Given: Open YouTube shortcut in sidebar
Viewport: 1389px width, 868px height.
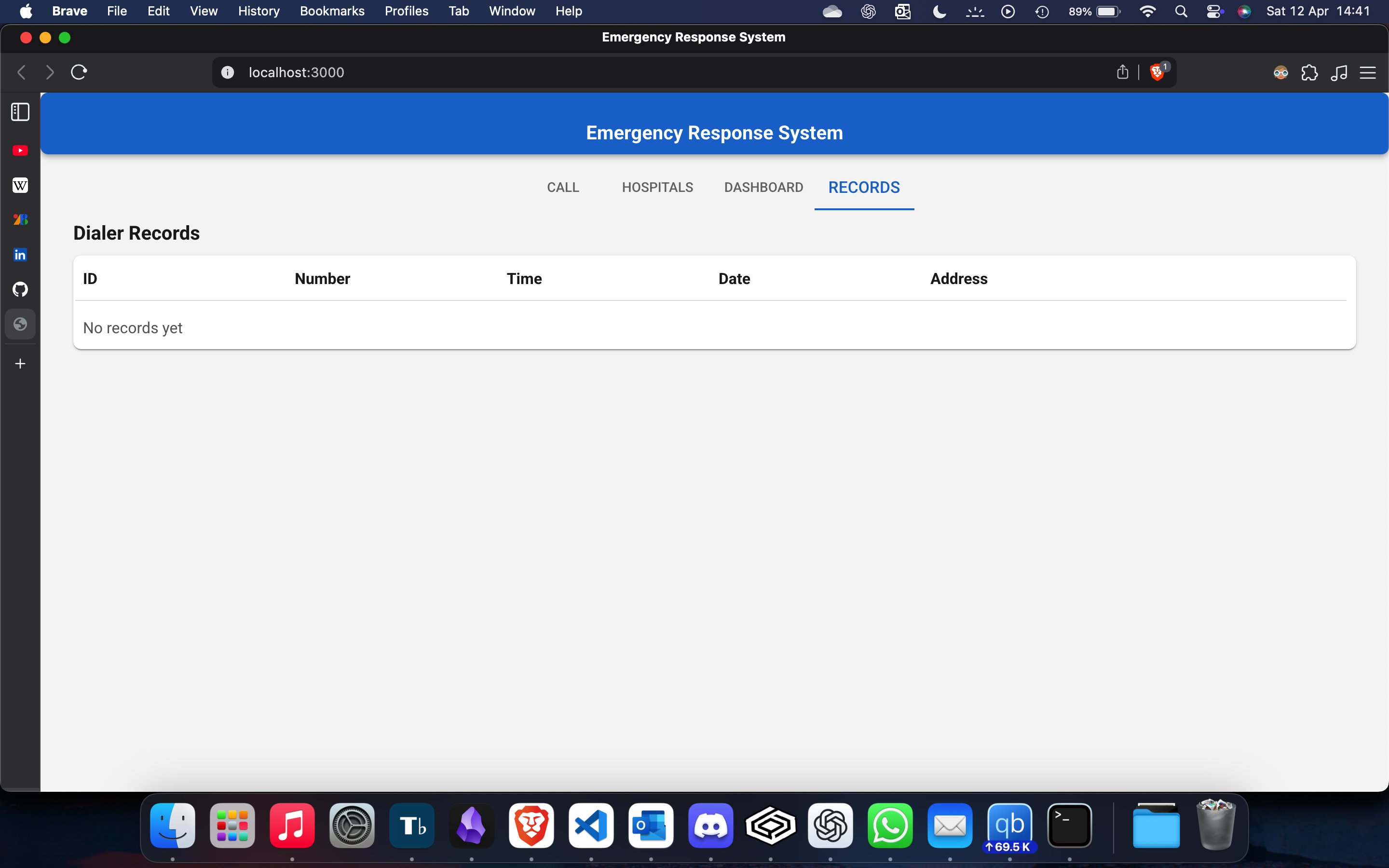Looking at the screenshot, I should (20, 150).
